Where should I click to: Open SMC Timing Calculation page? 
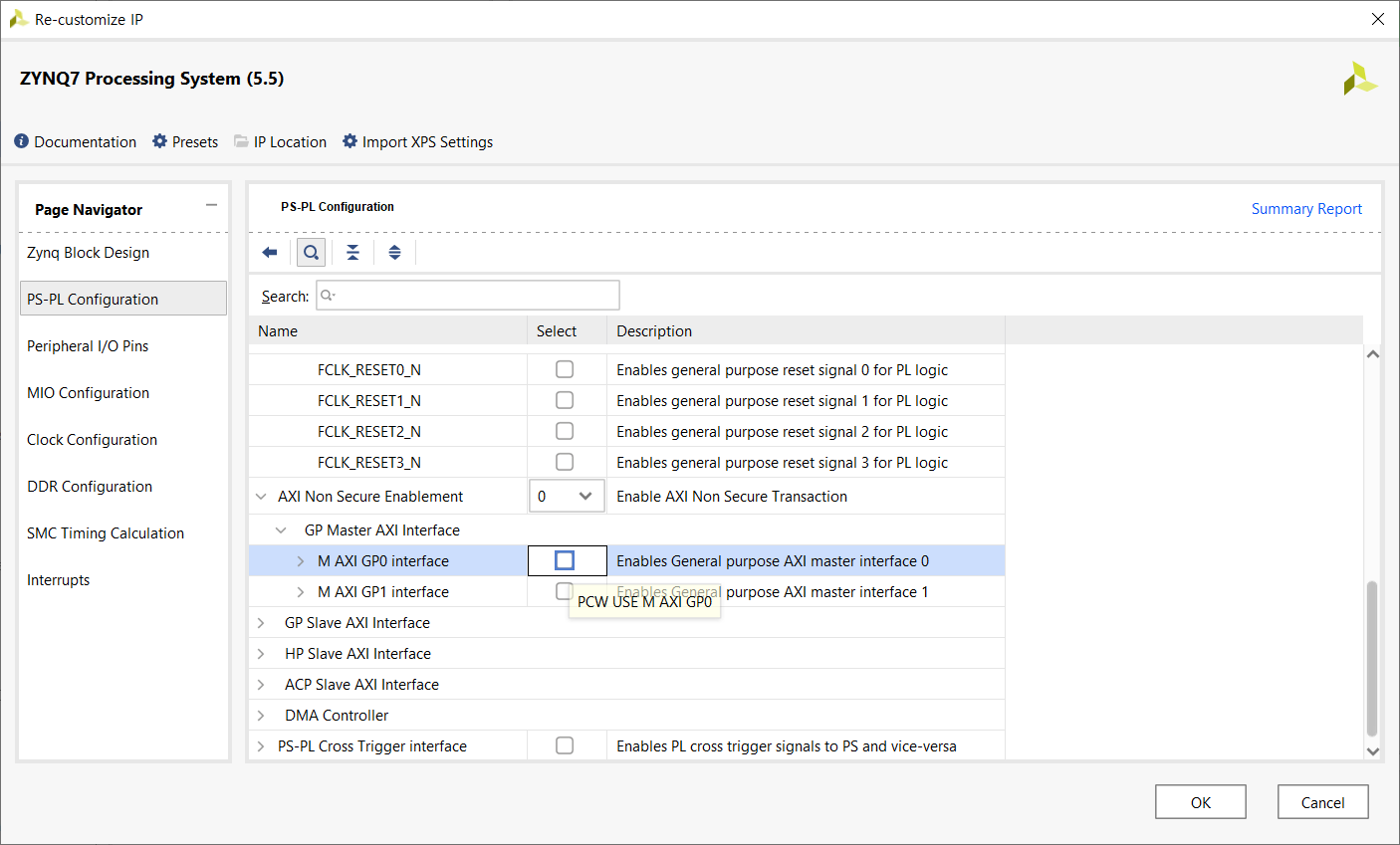tap(123, 532)
